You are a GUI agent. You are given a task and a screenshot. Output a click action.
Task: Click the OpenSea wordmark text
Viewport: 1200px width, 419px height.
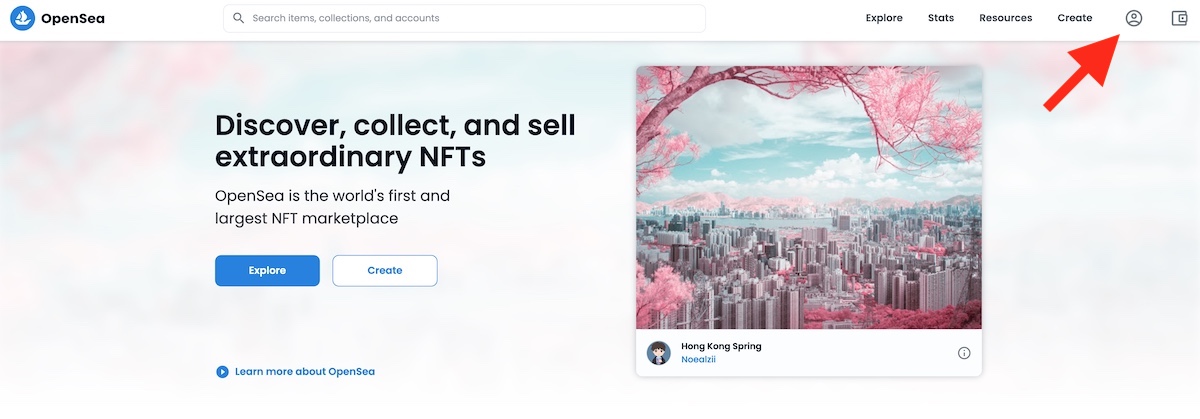(73, 18)
